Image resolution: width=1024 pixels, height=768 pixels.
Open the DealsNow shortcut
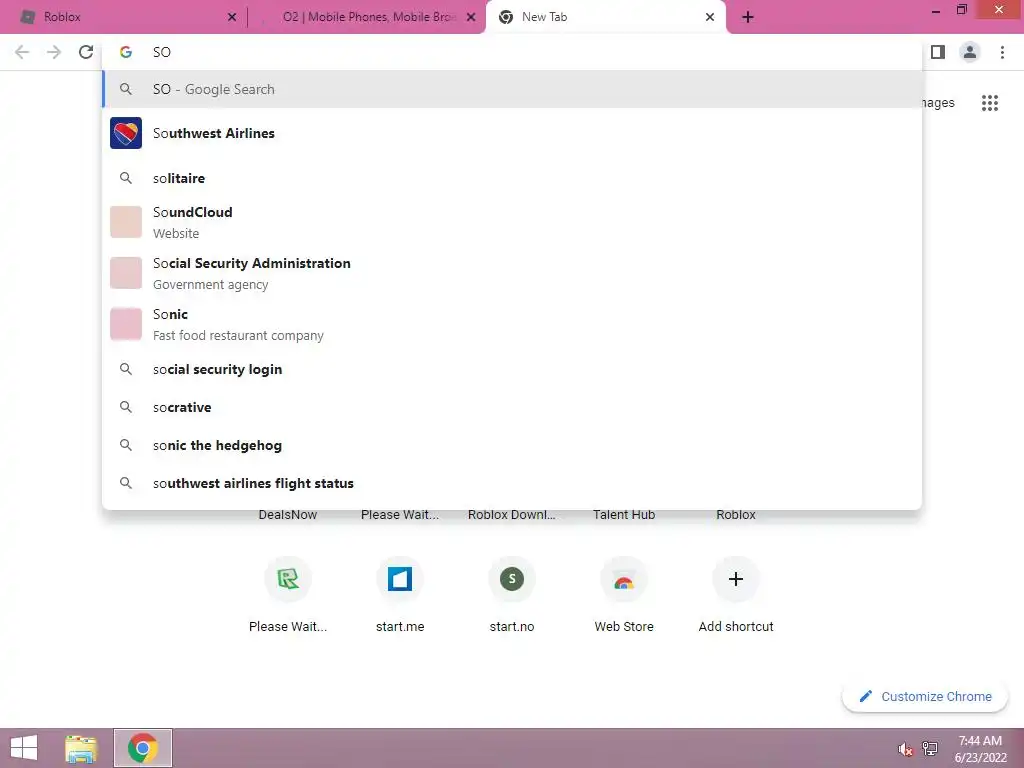click(288, 515)
